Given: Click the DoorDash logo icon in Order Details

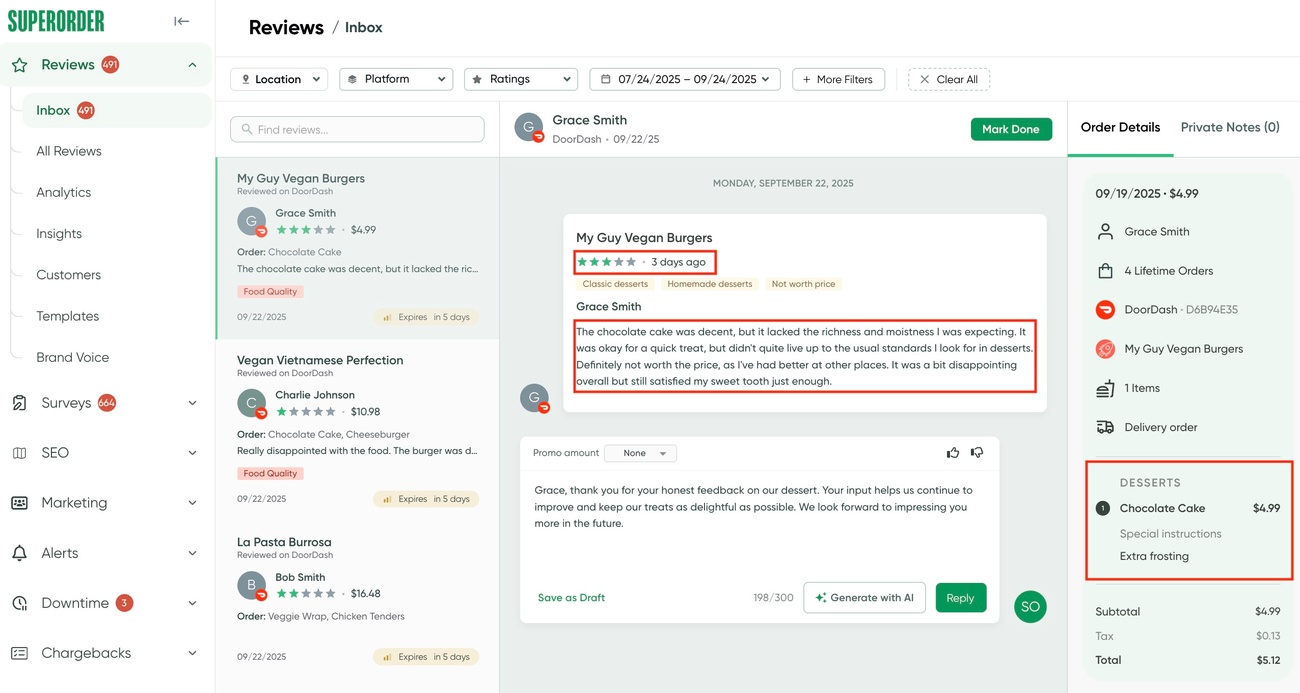Looking at the screenshot, I should coord(1105,309).
